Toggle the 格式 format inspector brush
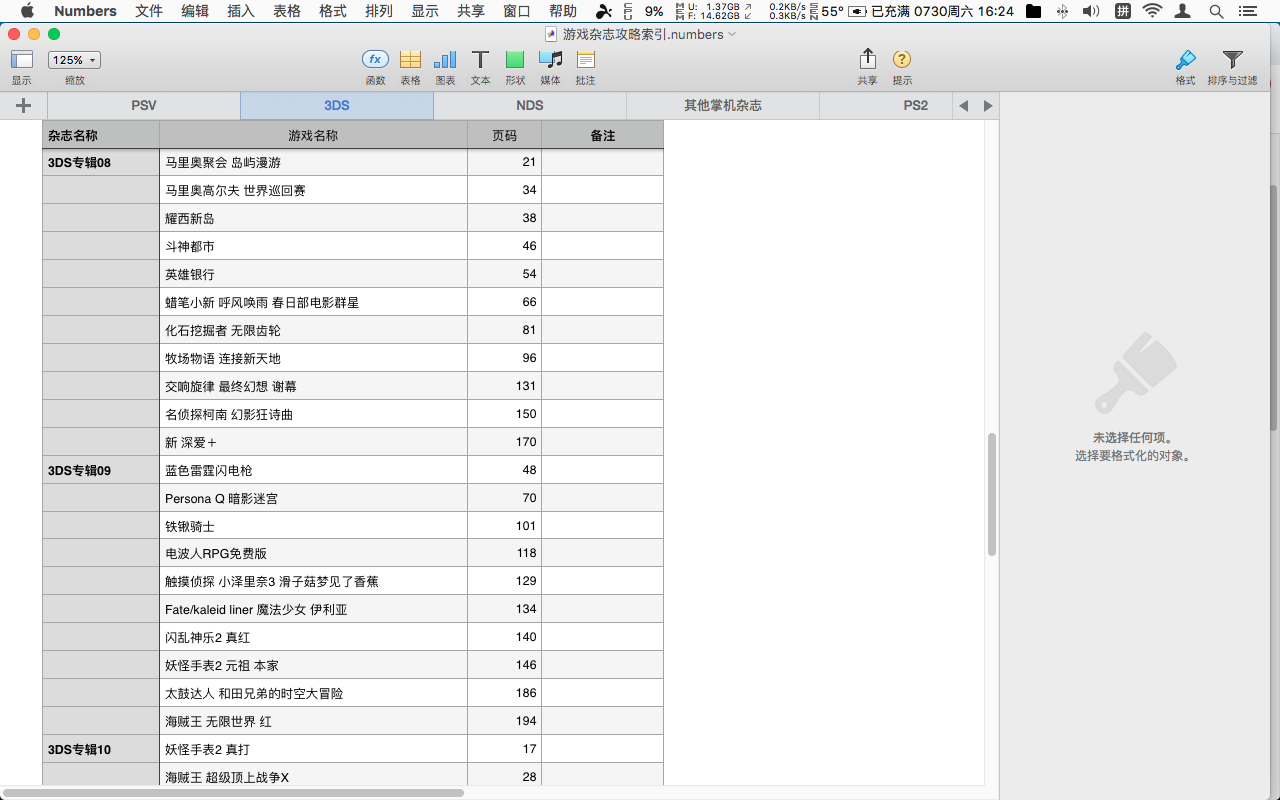This screenshot has width=1280, height=800. pyautogui.click(x=1185, y=59)
